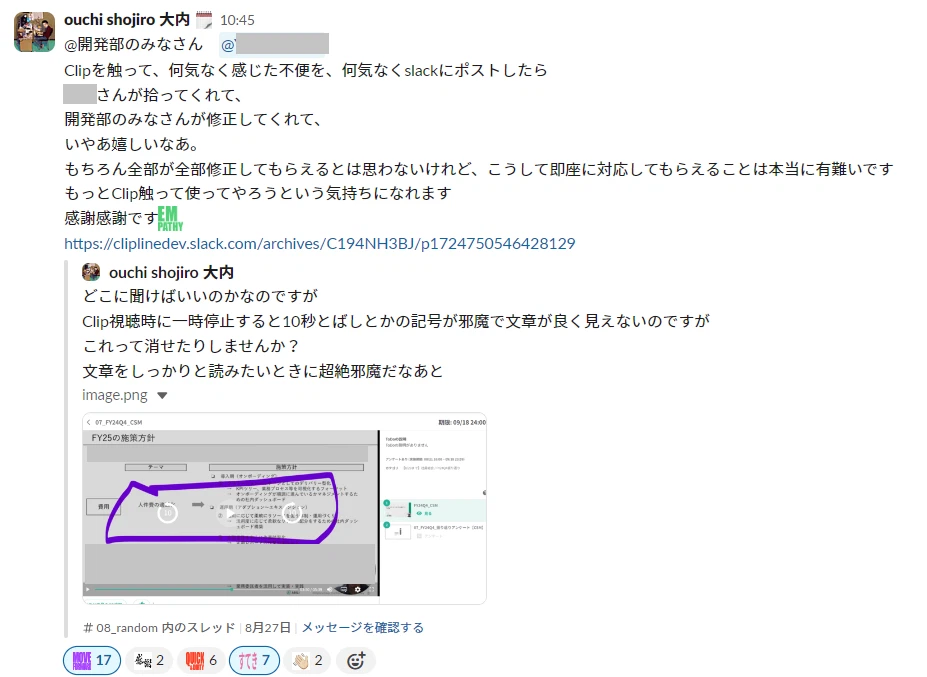Click the 8月27日 date link
Viewport: 927px width, 677px height.
tap(268, 627)
